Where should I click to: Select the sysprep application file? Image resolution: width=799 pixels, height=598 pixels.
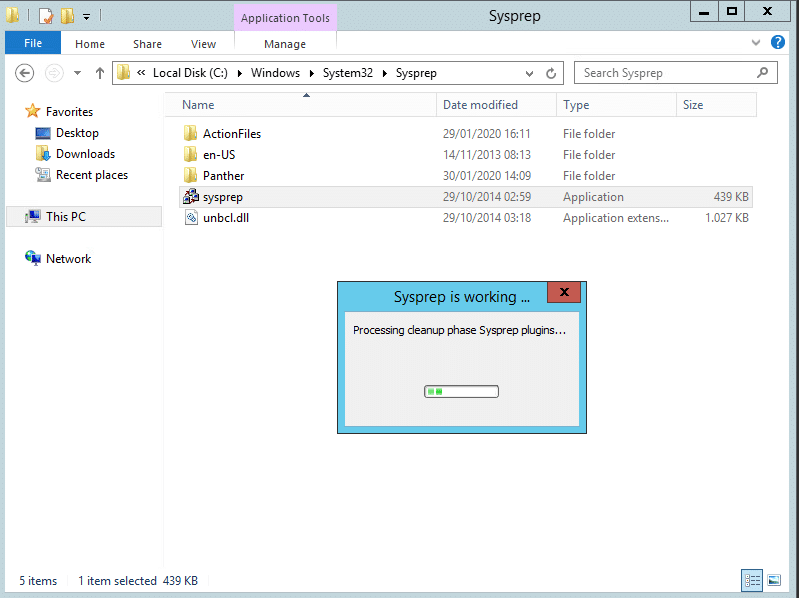pyautogui.click(x=223, y=197)
